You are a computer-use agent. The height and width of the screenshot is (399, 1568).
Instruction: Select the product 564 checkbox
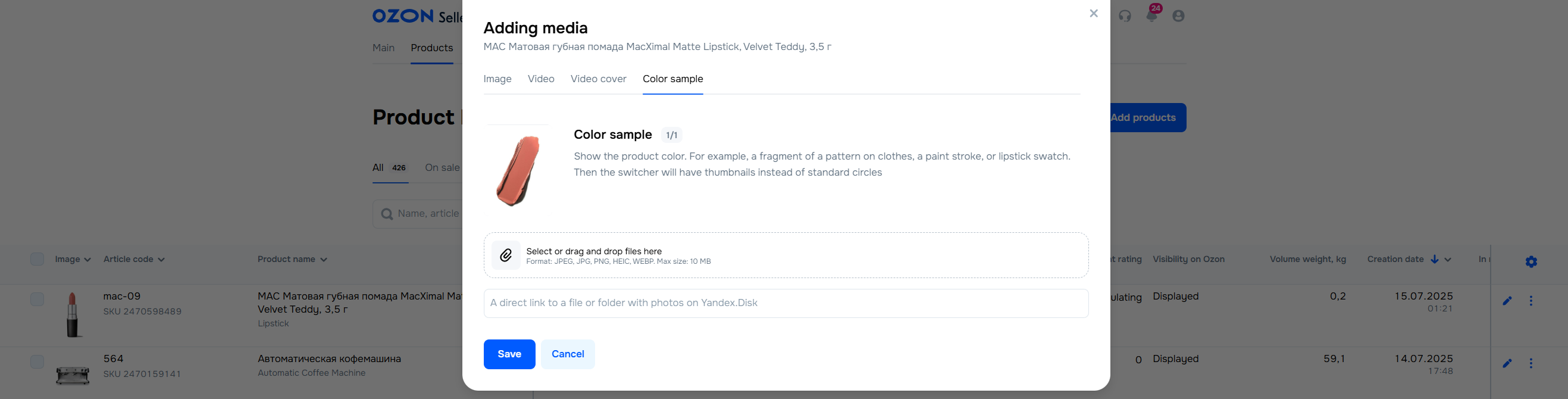(x=37, y=362)
